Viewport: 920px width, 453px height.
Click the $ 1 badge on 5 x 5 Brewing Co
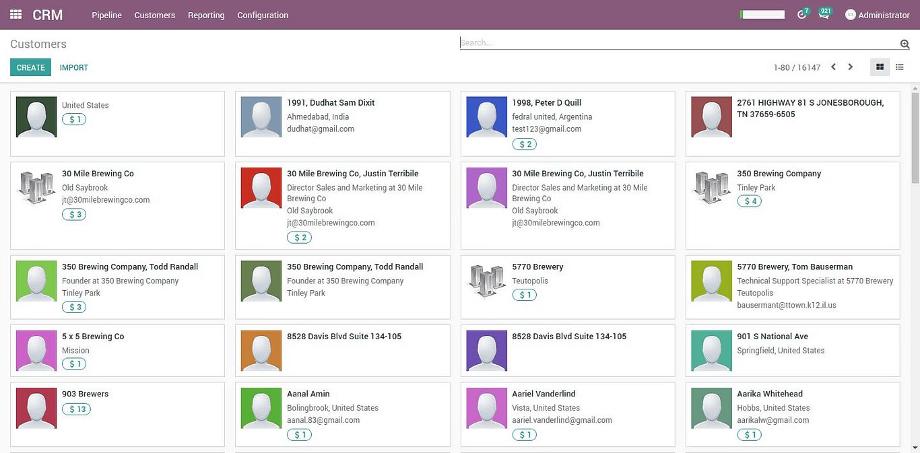click(x=74, y=364)
